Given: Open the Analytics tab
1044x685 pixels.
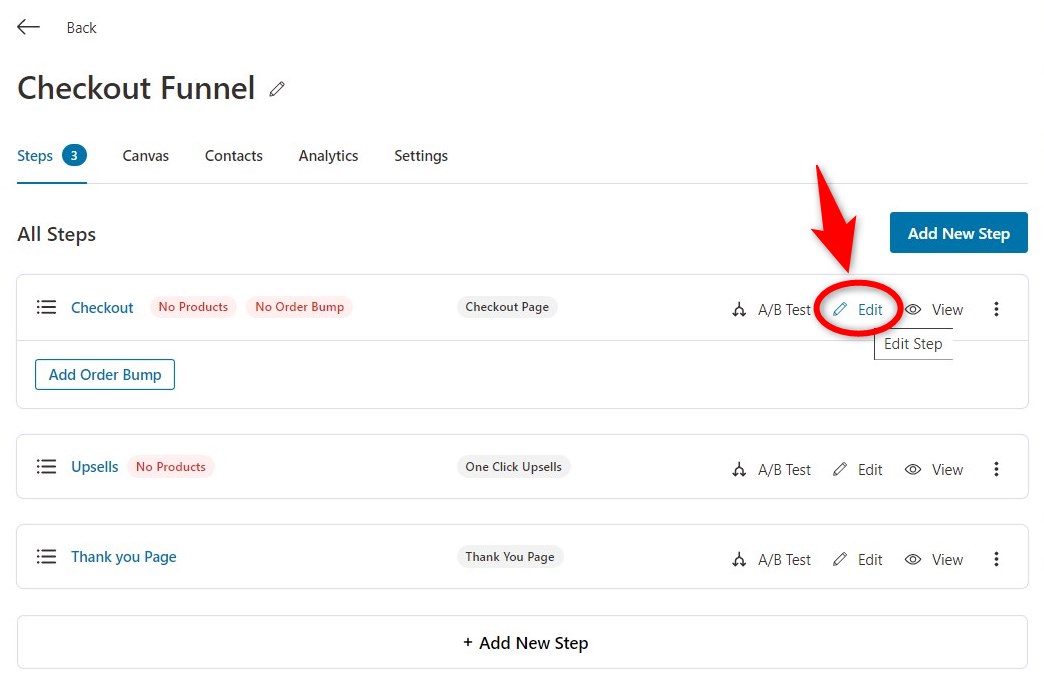Looking at the screenshot, I should 328,156.
